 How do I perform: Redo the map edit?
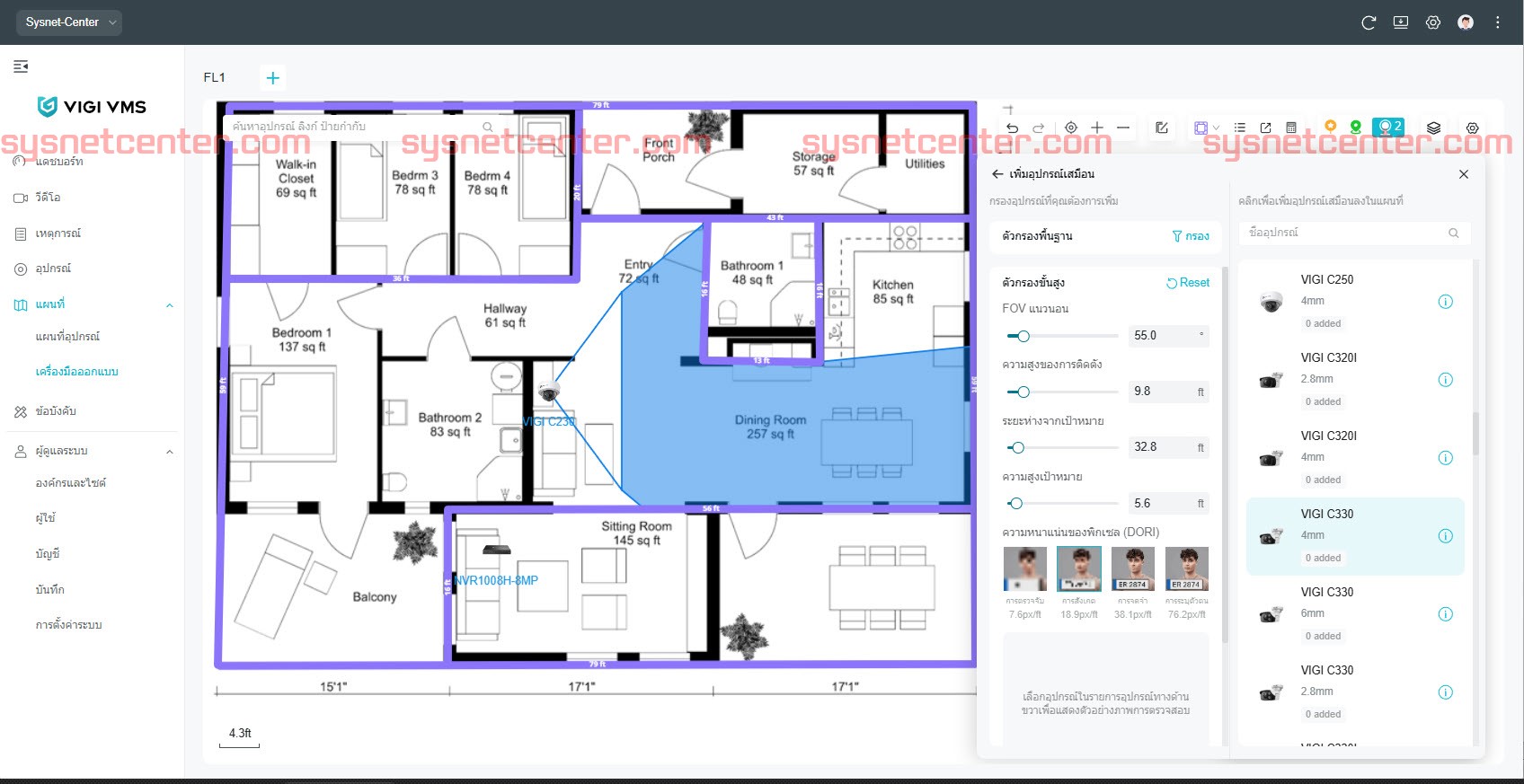(1039, 128)
